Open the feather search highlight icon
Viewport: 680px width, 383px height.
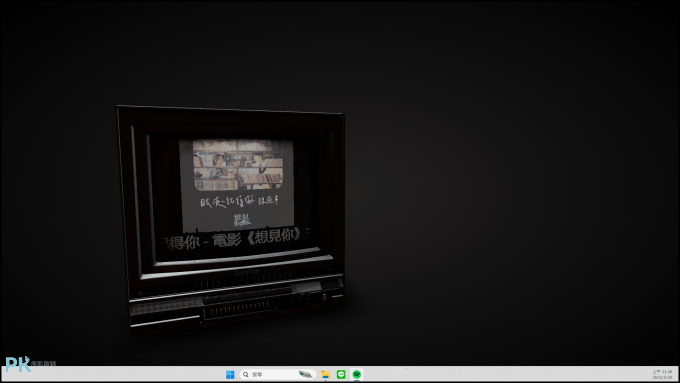coord(306,374)
